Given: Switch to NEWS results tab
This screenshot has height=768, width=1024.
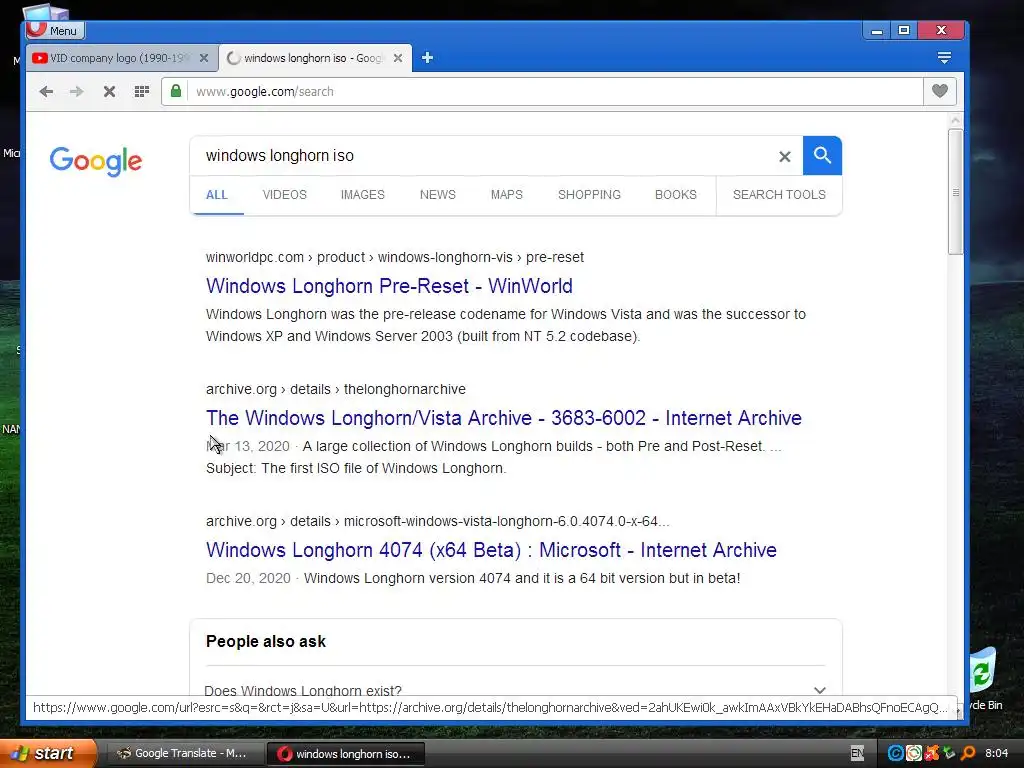Looking at the screenshot, I should [x=438, y=195].
